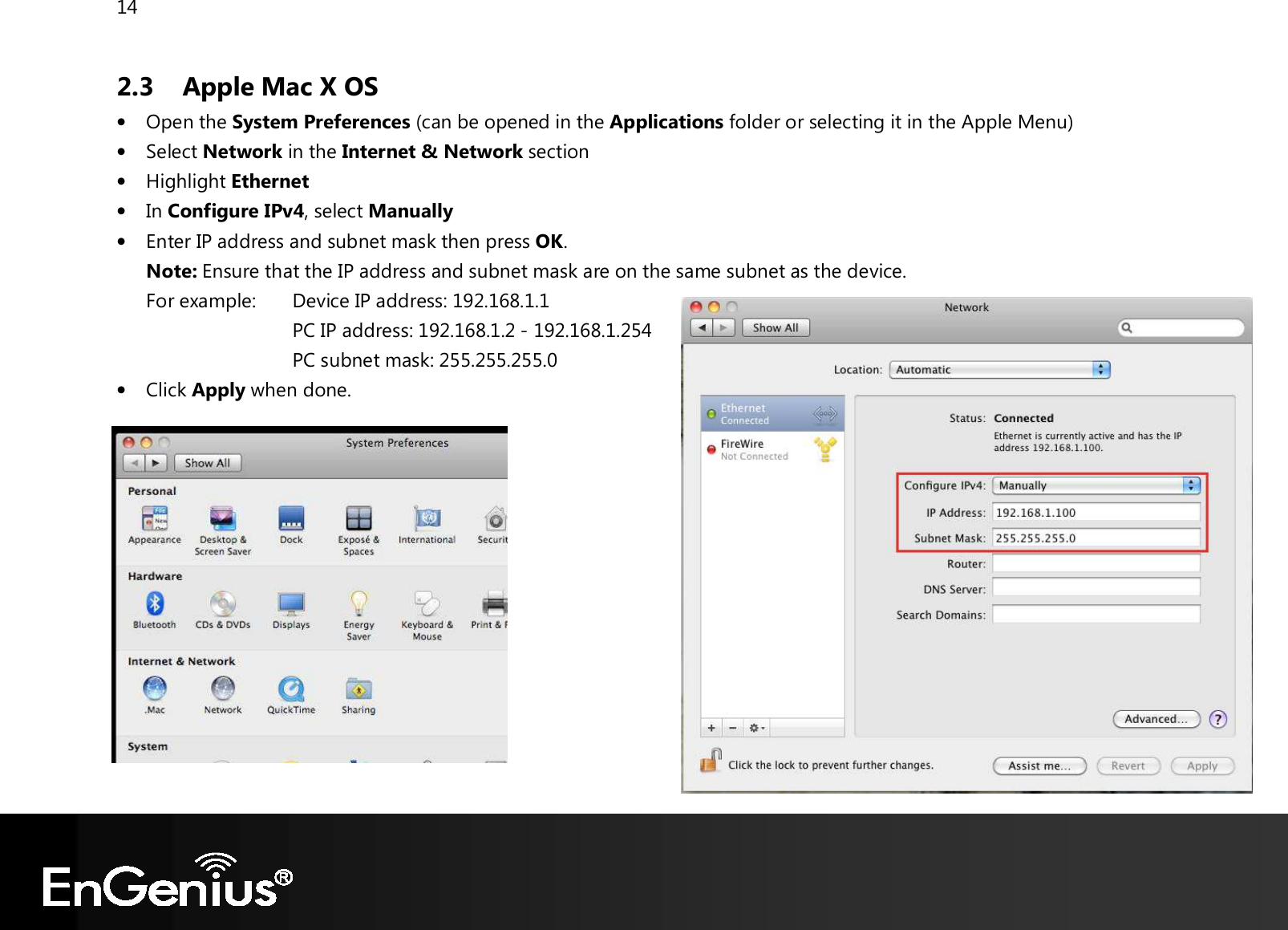Image resolution: width=1288 pixels, height=930 pixels.
Task: Go forward in System Preferences window
Action: 156,463
